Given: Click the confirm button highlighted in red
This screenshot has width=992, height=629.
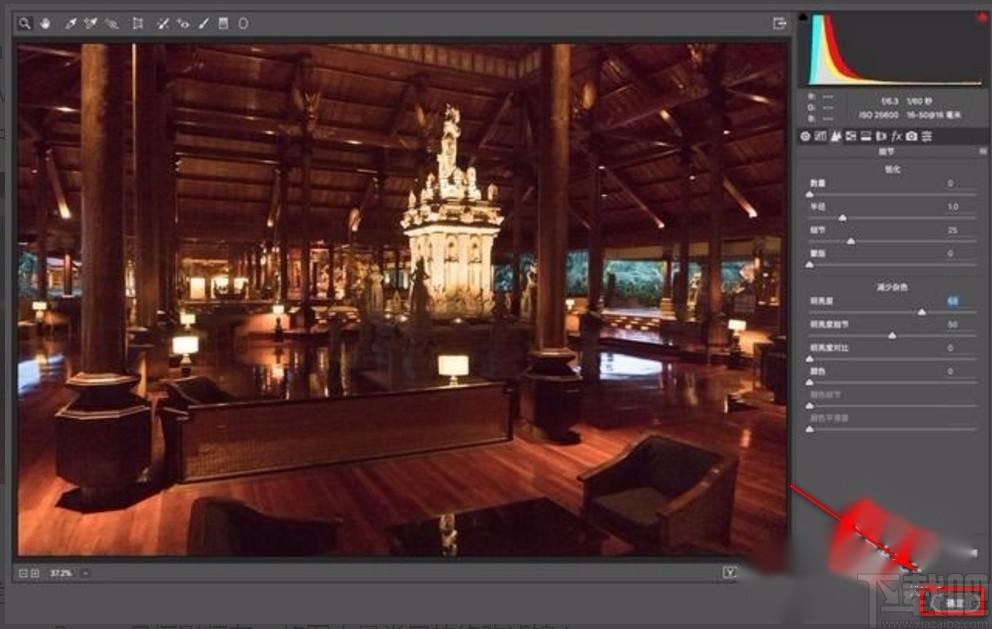Looking at the screenshot, I should click(x=954, y=602).
